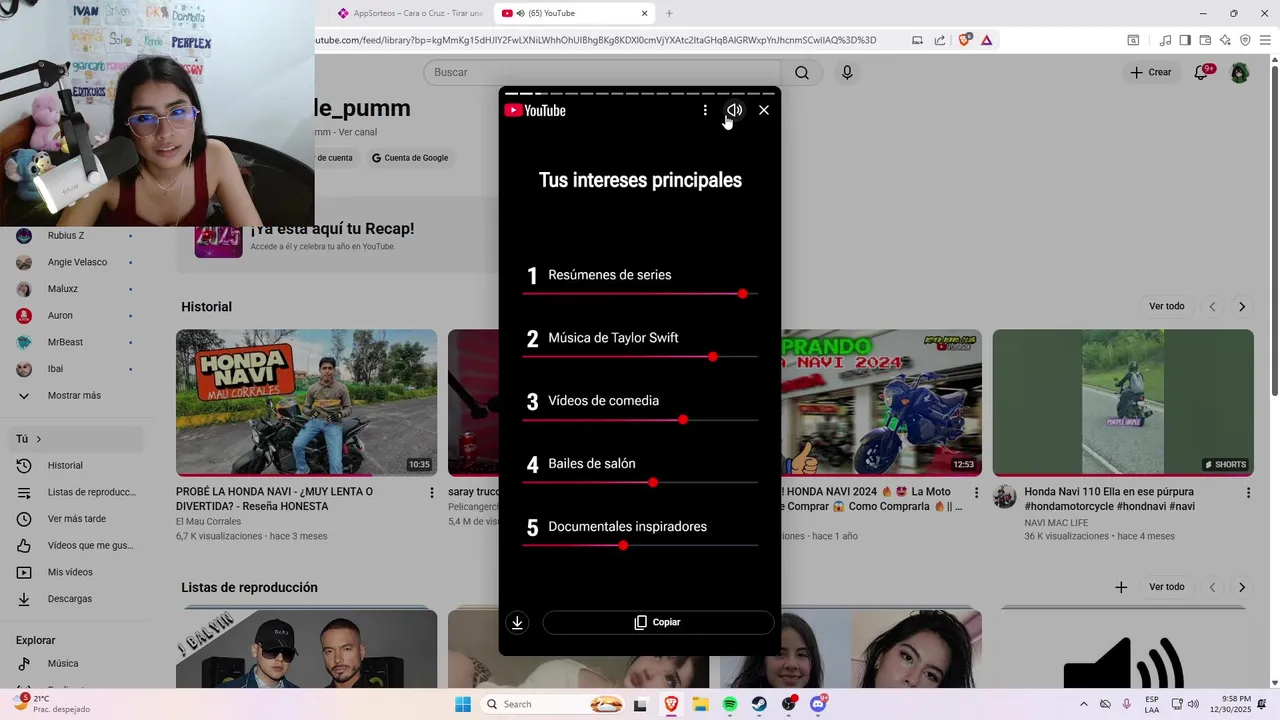Switch to AppSorteos Cara o Cruz tab
Screen dimensions: 1280x720
pos(410,13)
